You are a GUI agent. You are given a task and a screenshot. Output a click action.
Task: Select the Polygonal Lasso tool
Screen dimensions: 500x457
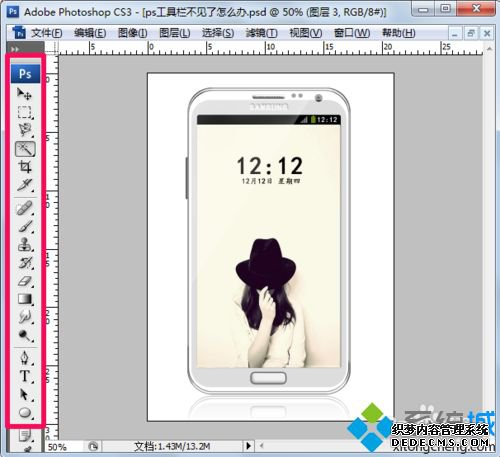(x=24, y=130)
